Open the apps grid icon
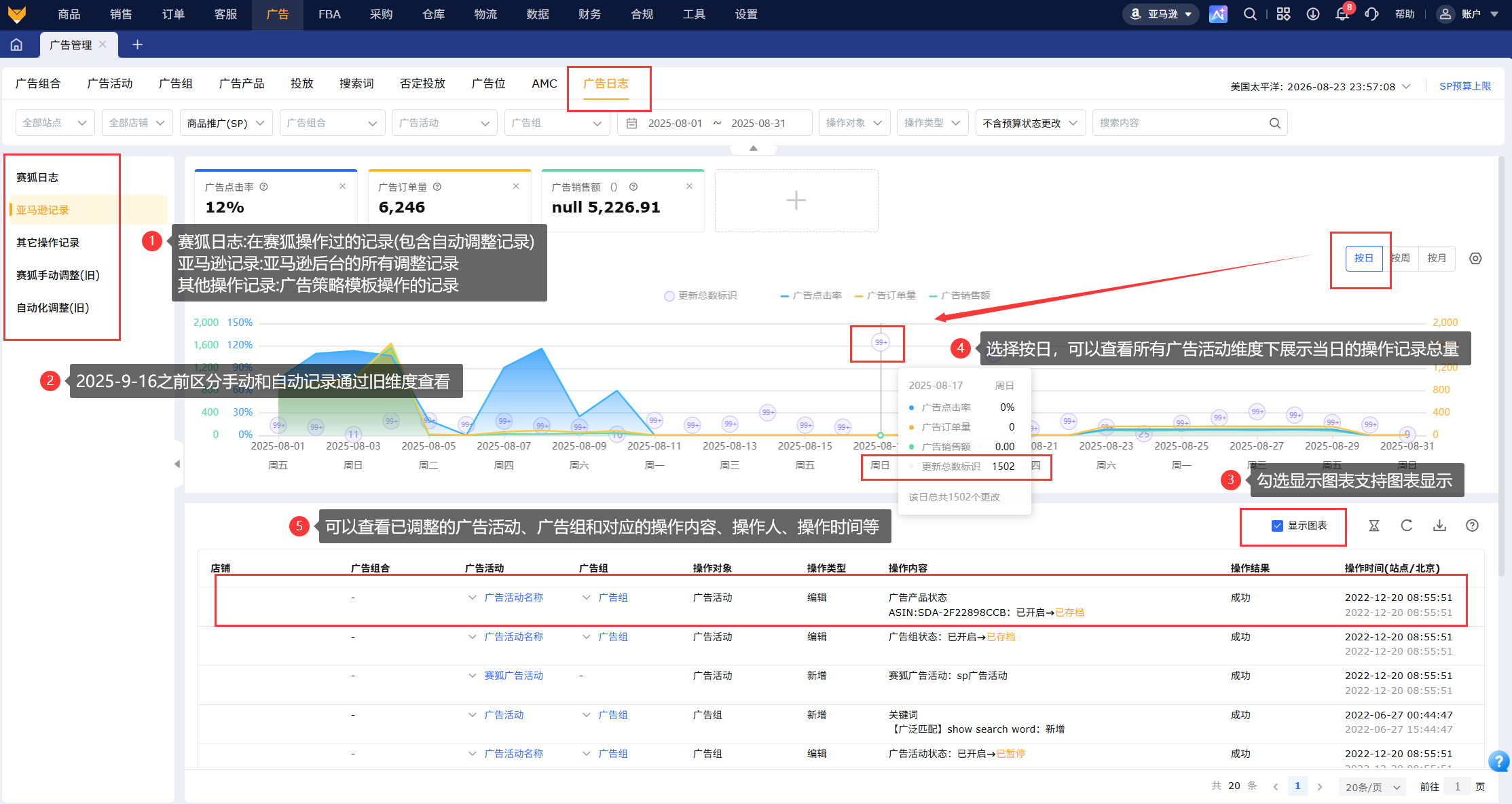Screen dimensions: 1512x804 [x=1283, y=14]
